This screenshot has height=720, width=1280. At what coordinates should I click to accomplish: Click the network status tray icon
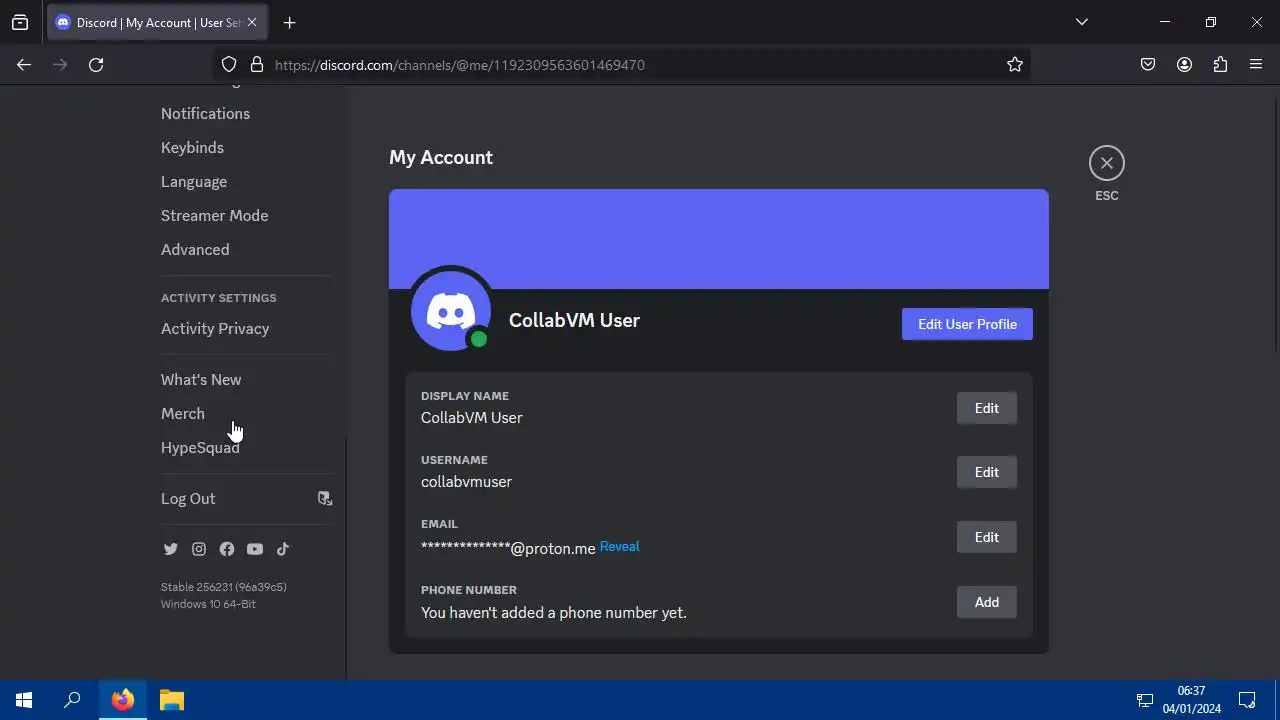point(1145,700)
